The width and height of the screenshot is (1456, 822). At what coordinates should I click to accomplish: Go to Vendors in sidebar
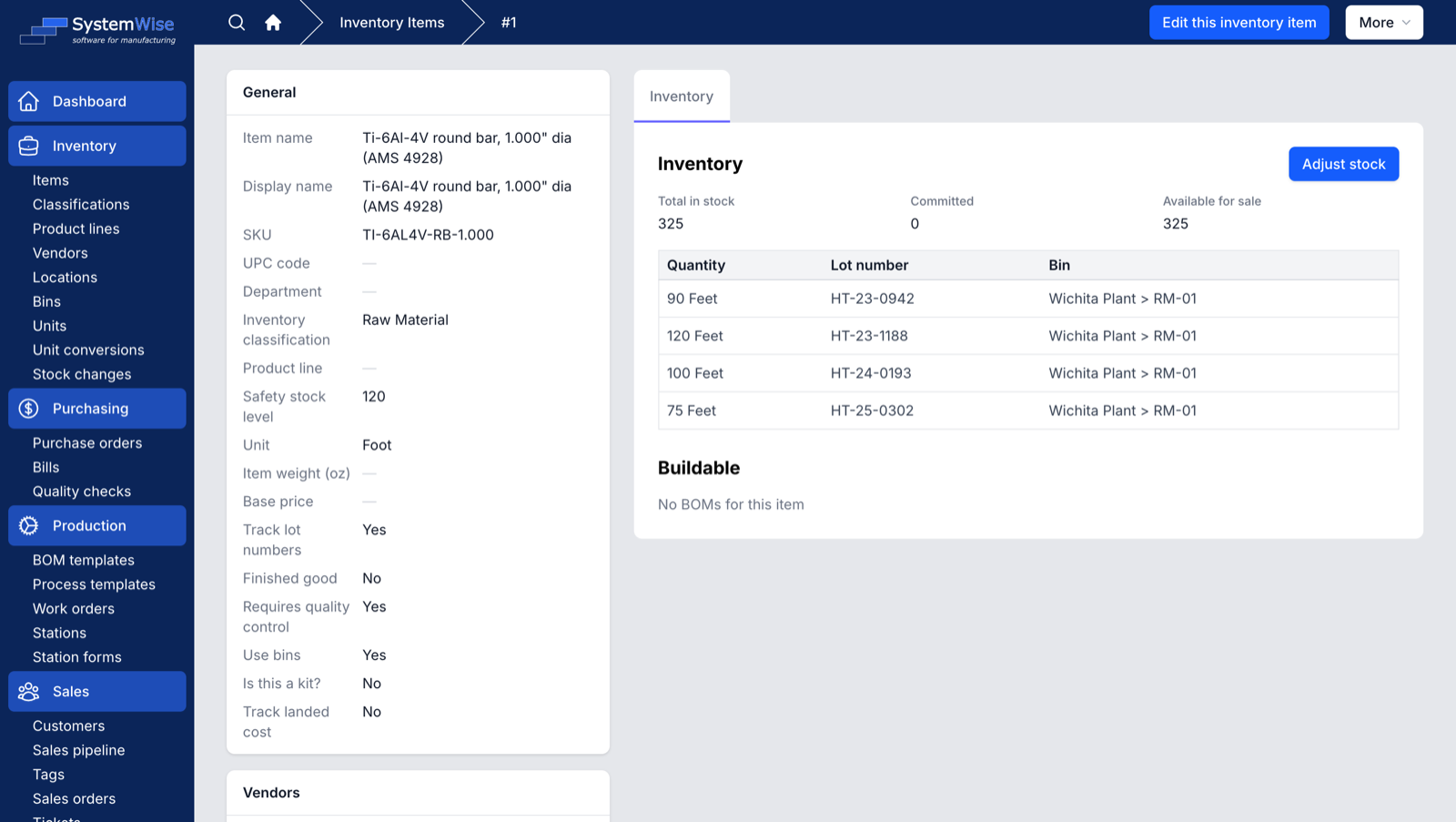point(60,253)
